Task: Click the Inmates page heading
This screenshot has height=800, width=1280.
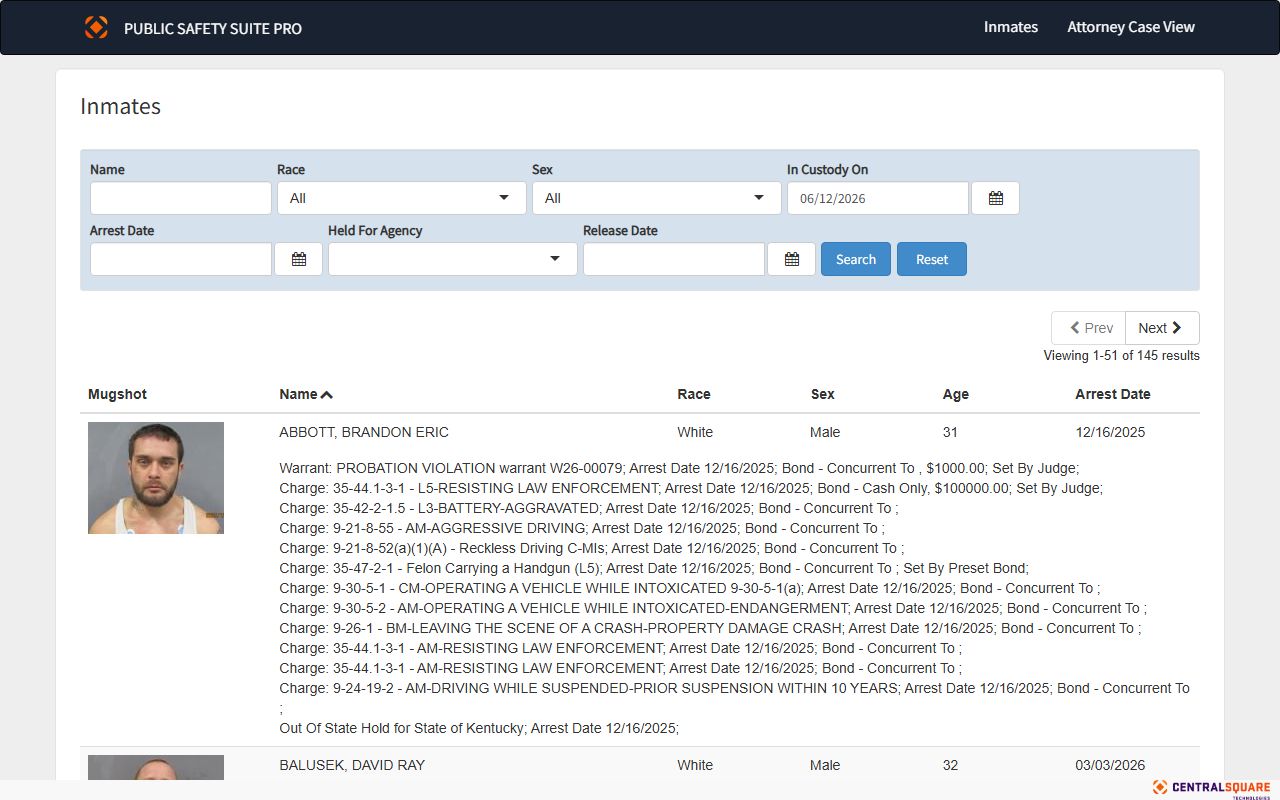Action: pyautogui.click(x=120, y=106)
